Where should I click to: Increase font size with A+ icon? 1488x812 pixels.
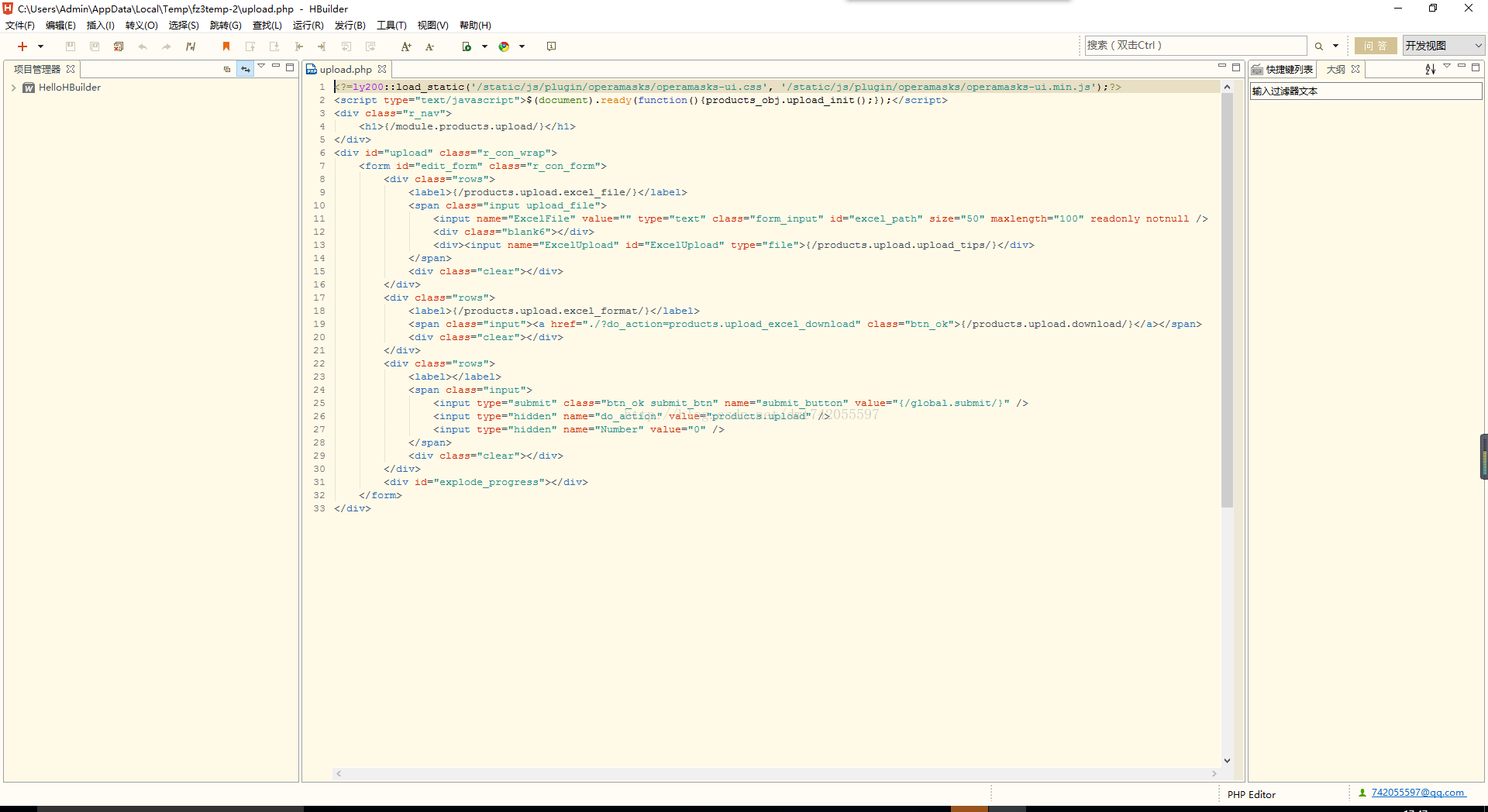click(406, 46)
